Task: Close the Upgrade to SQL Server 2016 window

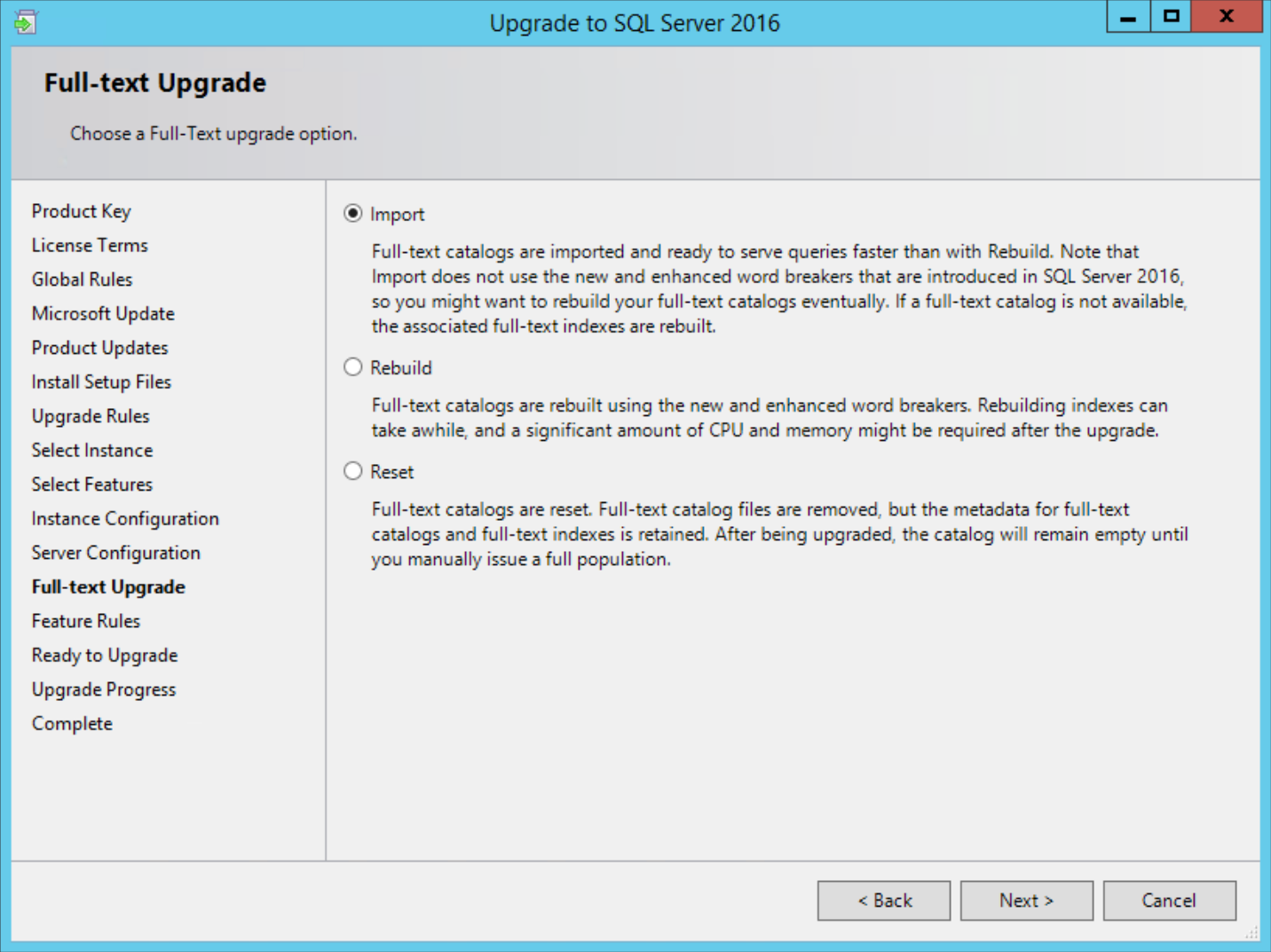Action: pyautogui.click(x=1227, y=17)
